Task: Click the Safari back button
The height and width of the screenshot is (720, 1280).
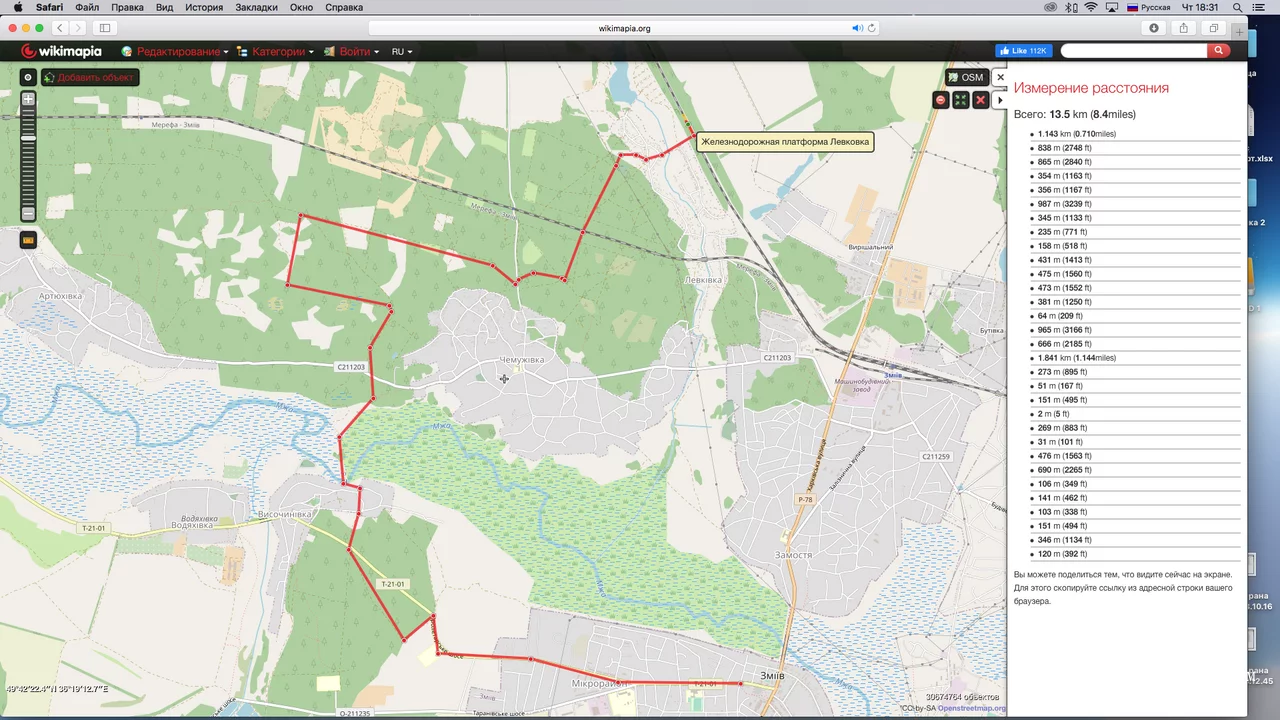Action: [60, 28]
